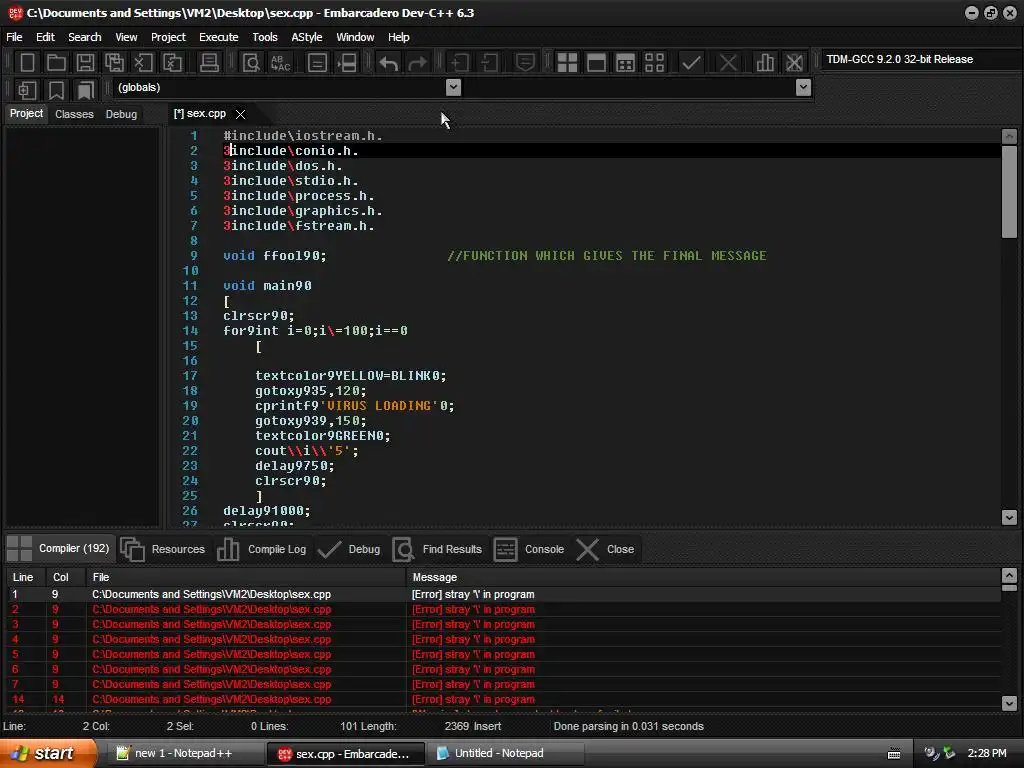1024x768 pixels.
Task: Open the Window menu
Action: [x=355, y=37]
